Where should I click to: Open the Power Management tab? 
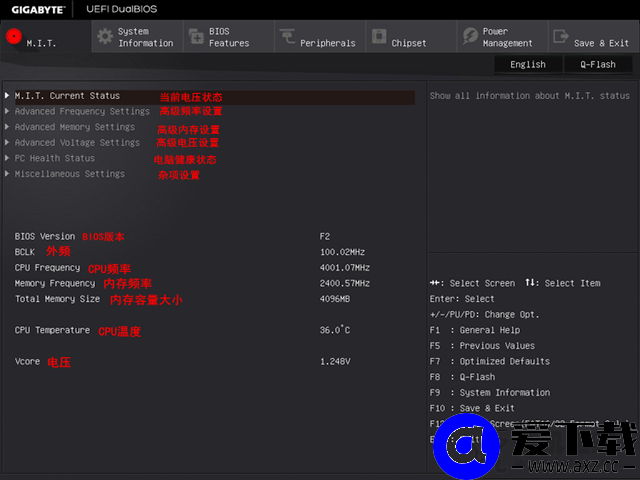(503, 36)
